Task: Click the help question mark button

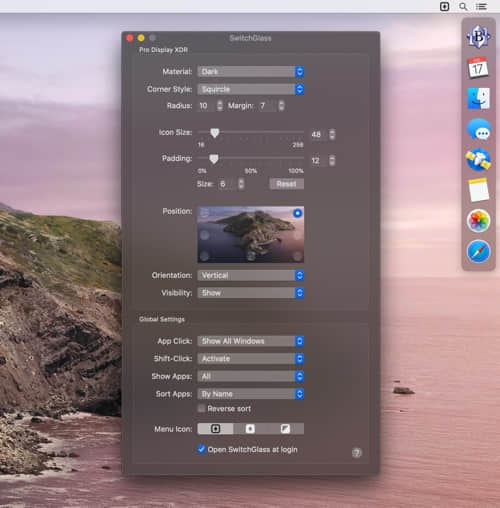Action: pos(357,453)
